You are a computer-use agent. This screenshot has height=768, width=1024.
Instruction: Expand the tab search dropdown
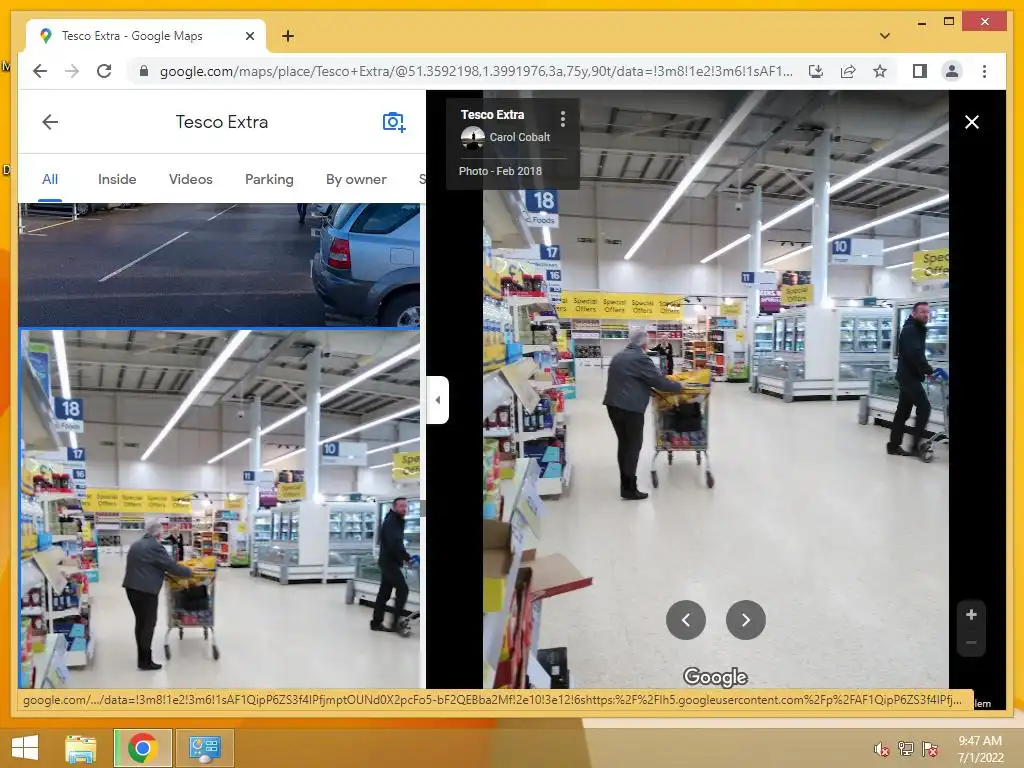[x=884, y=36]
